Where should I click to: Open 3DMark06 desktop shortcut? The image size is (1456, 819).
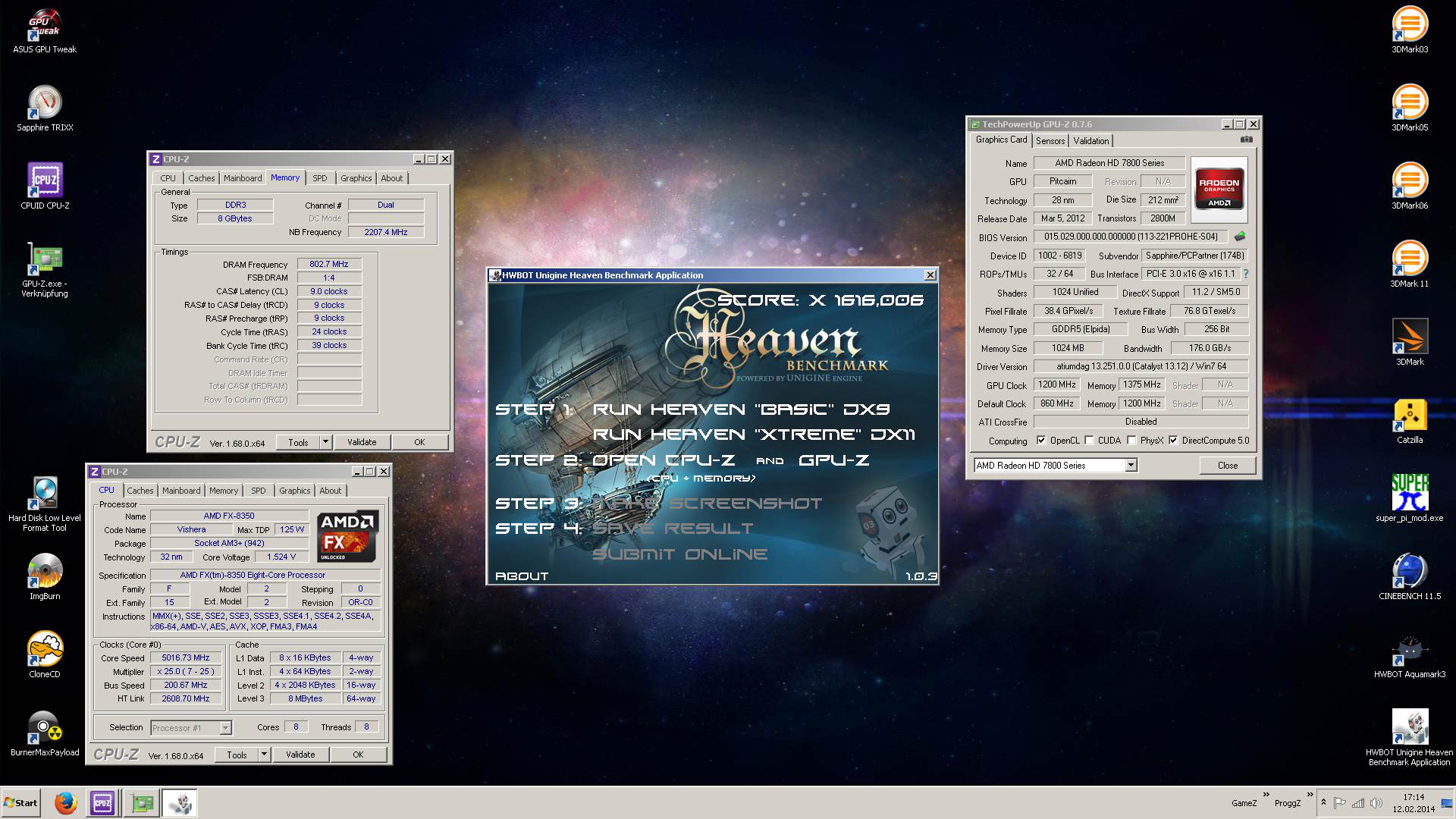(x=1410, y=187)
